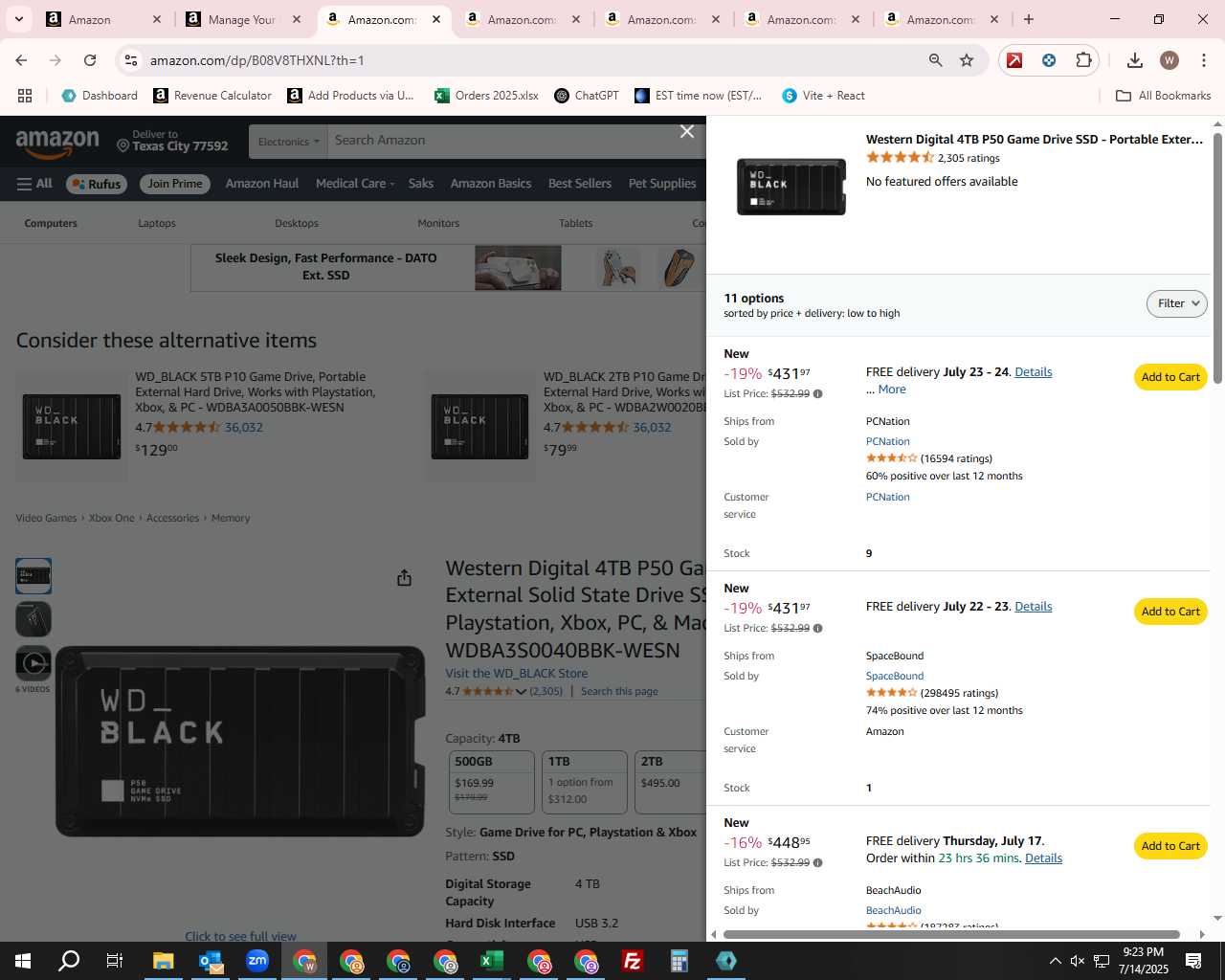The width and height of the screenshot is (1225, 980).
Task: Click the List Price info icon for PCNation offer
Action: click(x=817, y=394)
